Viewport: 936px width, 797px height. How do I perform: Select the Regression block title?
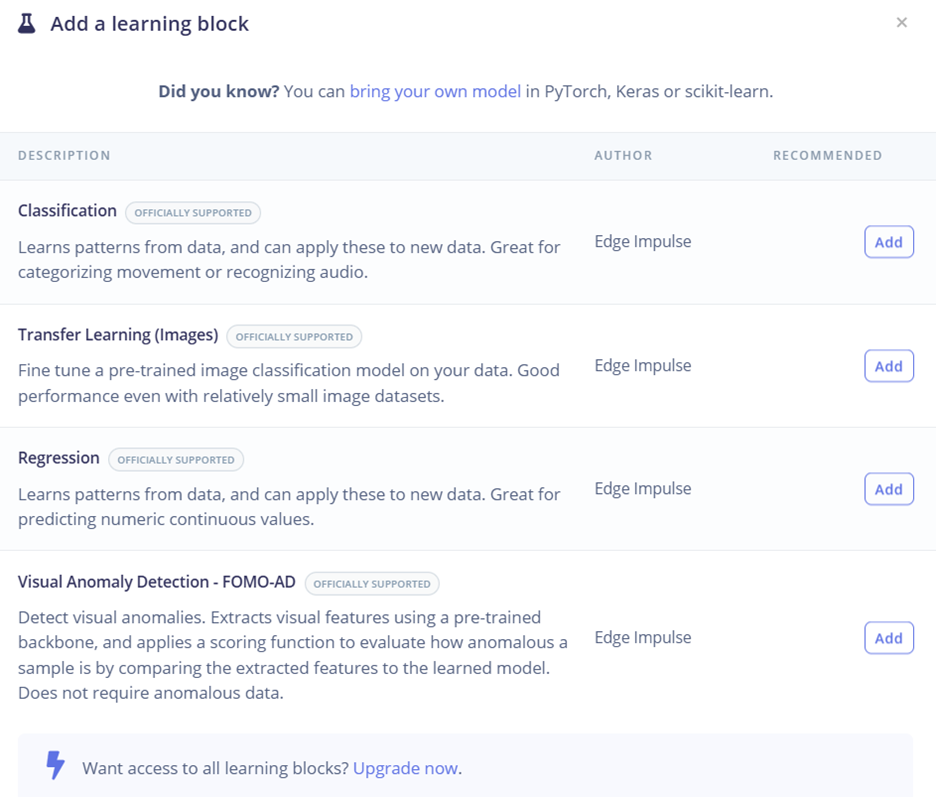click(59, 458)
